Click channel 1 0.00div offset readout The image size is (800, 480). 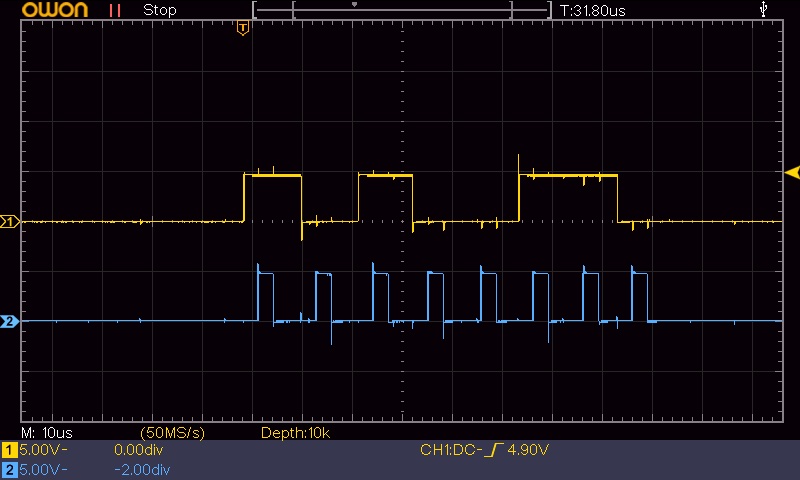(x=138, y=450)
